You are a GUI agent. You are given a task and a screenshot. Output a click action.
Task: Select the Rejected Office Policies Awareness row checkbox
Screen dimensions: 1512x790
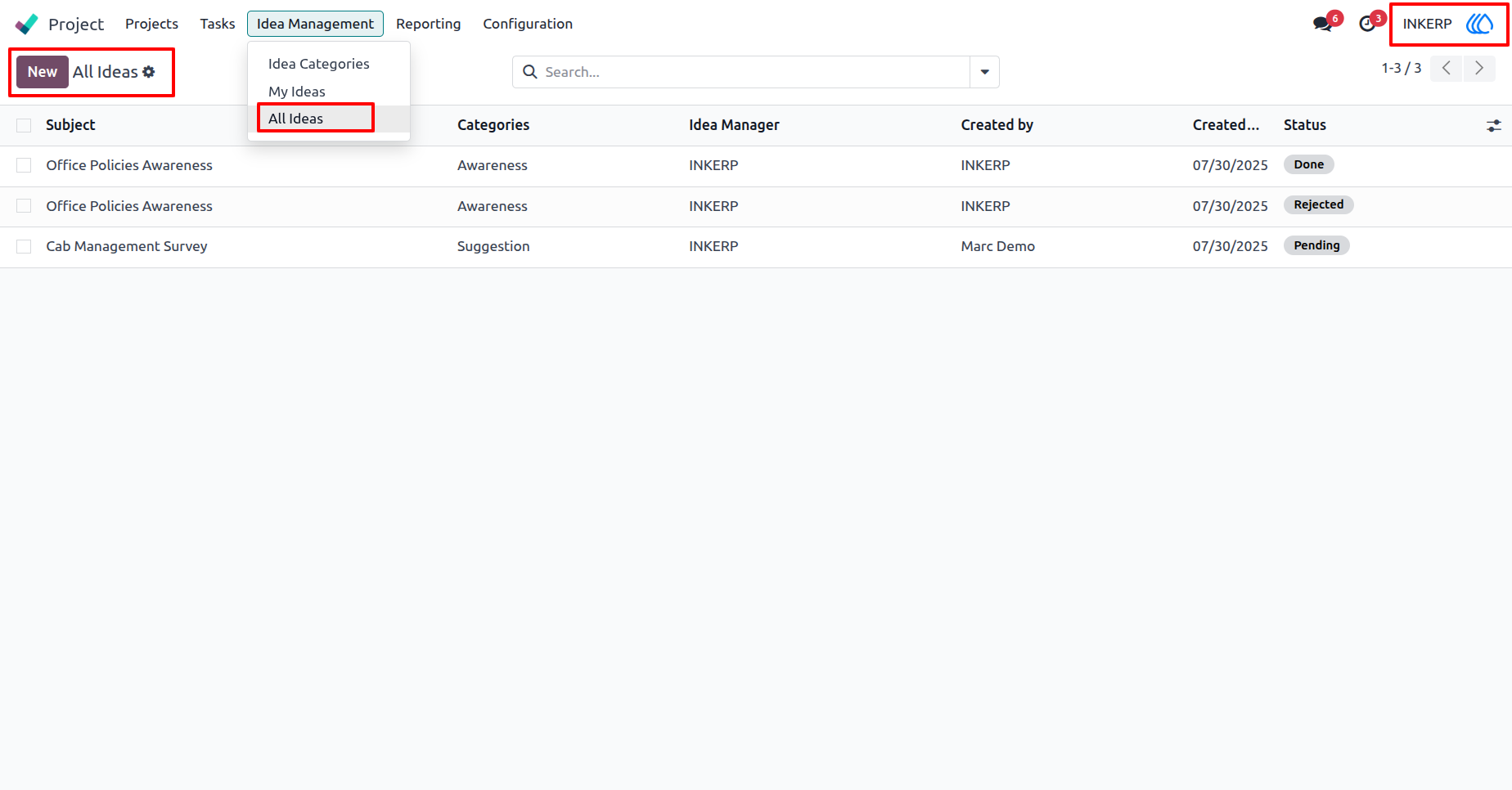pos(24,206)
